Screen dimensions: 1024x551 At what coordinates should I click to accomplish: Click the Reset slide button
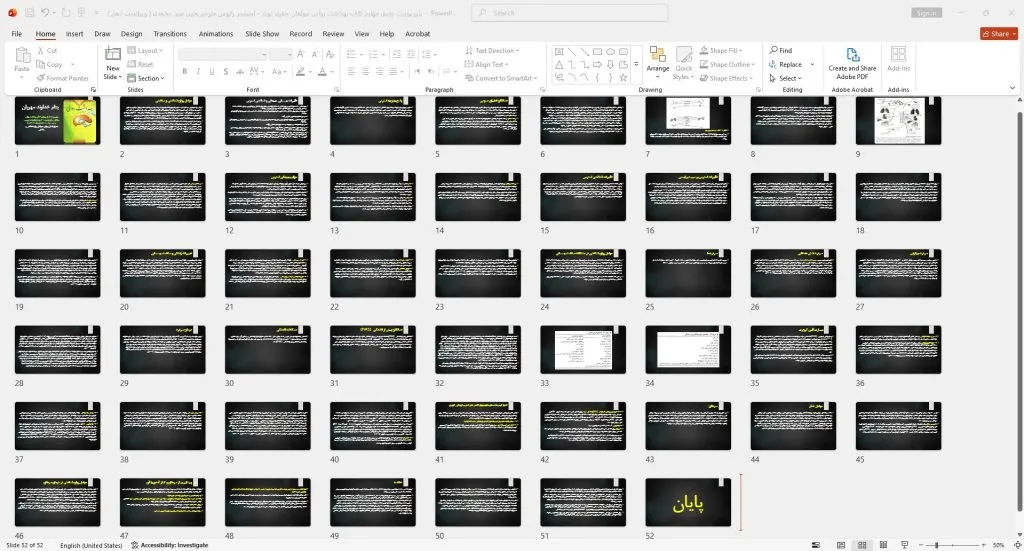(140, 64)
